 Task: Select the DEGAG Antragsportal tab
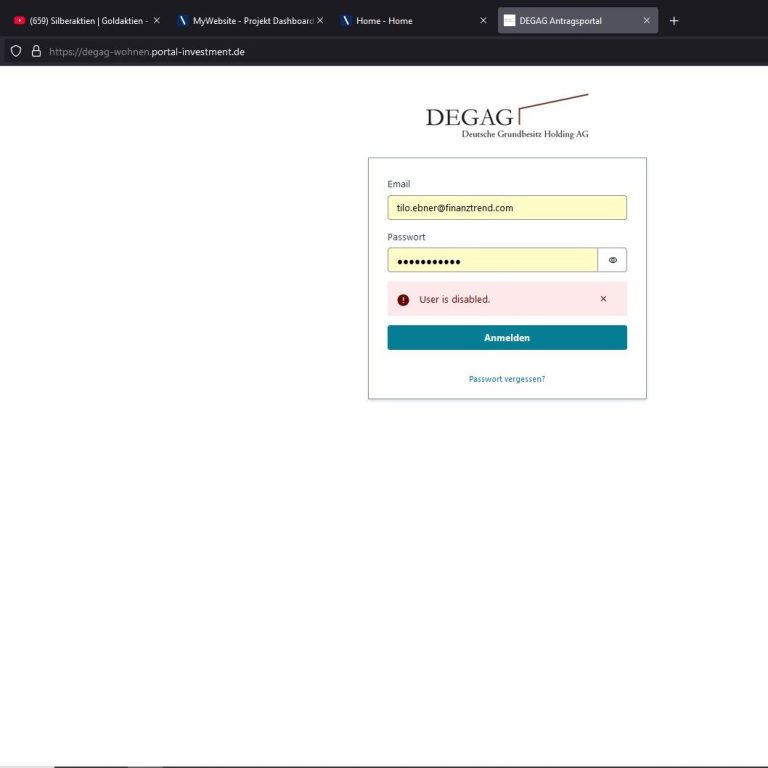coord(577,21)
